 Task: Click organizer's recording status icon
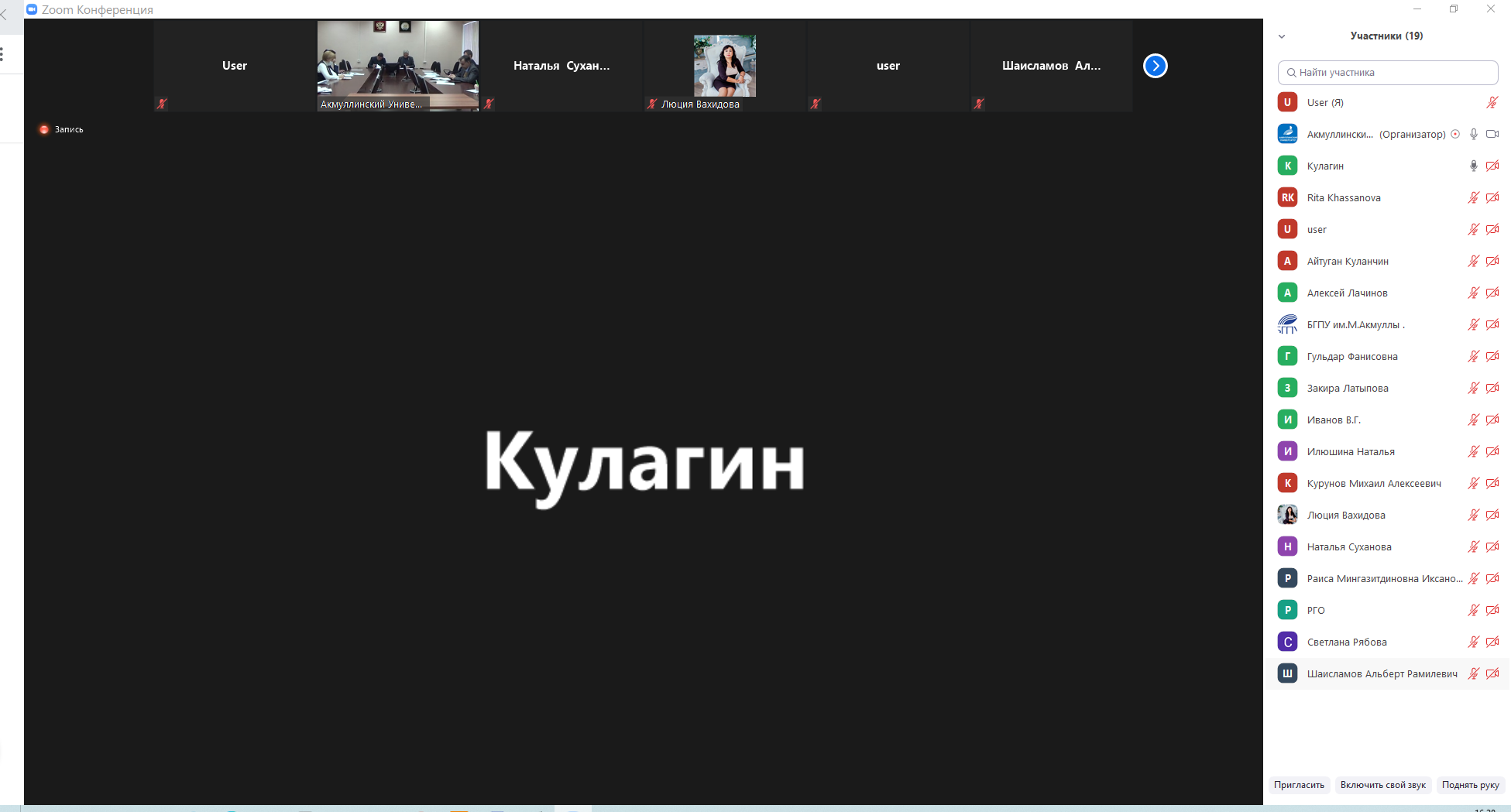pyautogui.click(x=1455, y=134)
